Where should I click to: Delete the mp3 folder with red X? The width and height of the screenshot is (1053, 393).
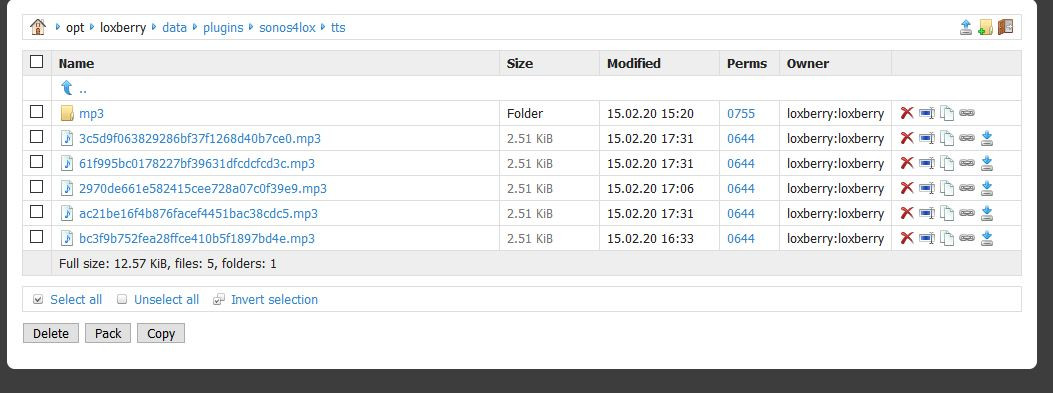(x=907, y=113)
